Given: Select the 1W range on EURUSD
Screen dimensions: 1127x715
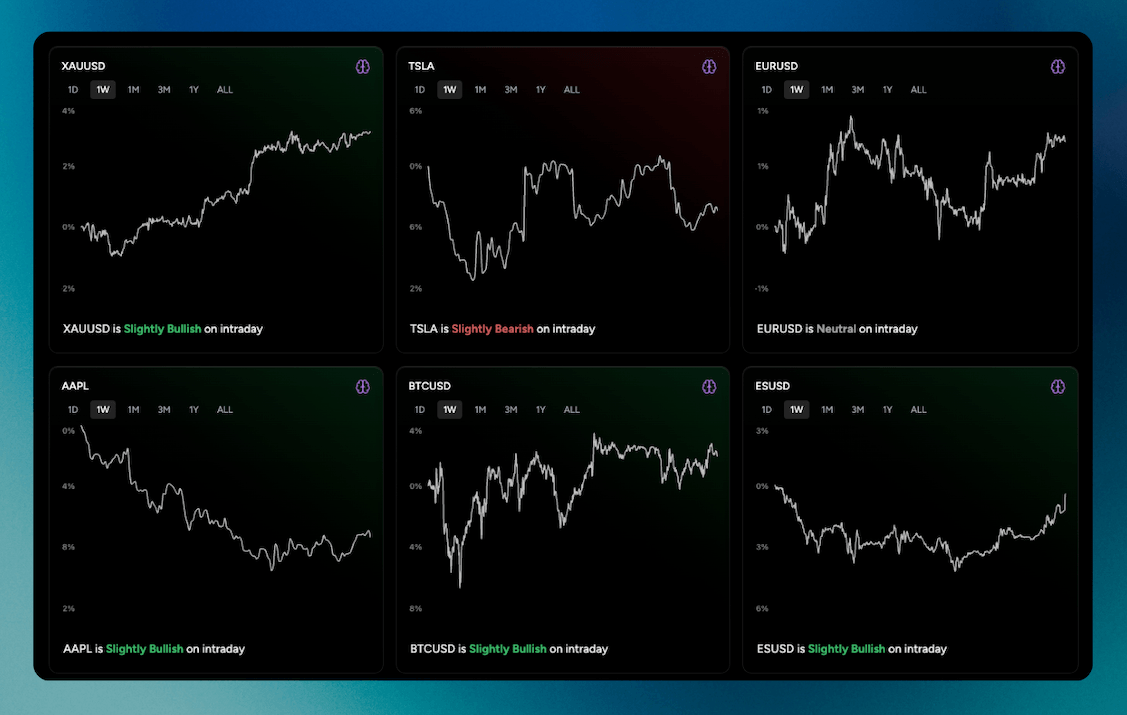Looking at the screenshot, I should coord(796,90).
